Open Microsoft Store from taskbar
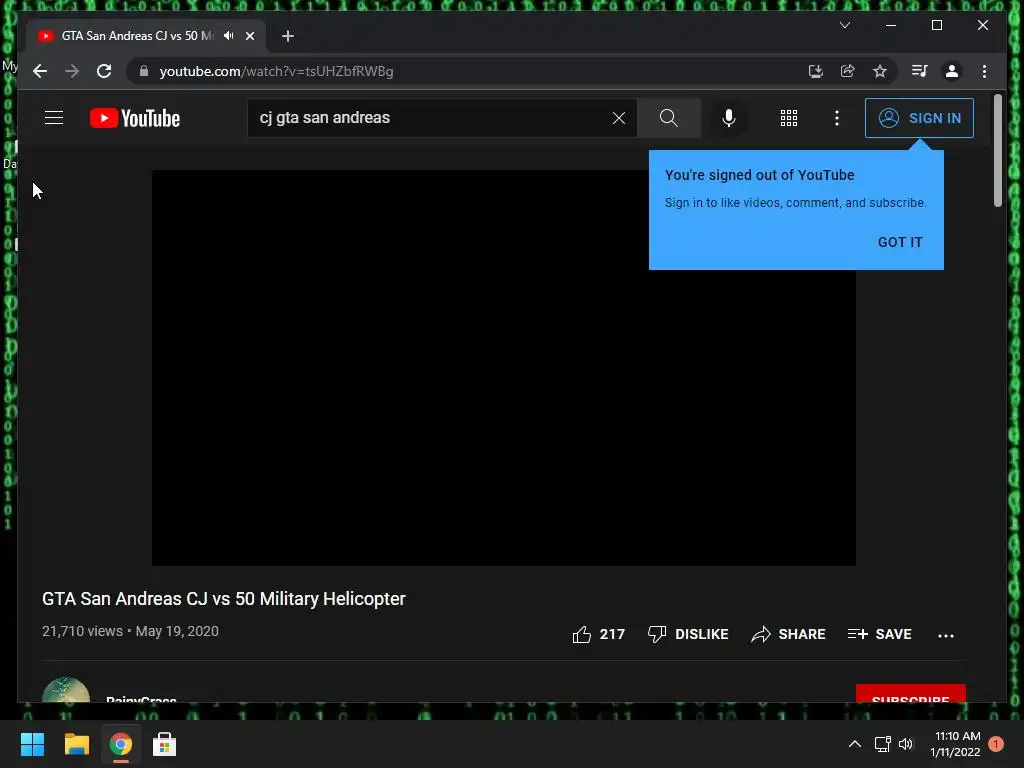Screen dimensions: 1024x768 point(164,744)
